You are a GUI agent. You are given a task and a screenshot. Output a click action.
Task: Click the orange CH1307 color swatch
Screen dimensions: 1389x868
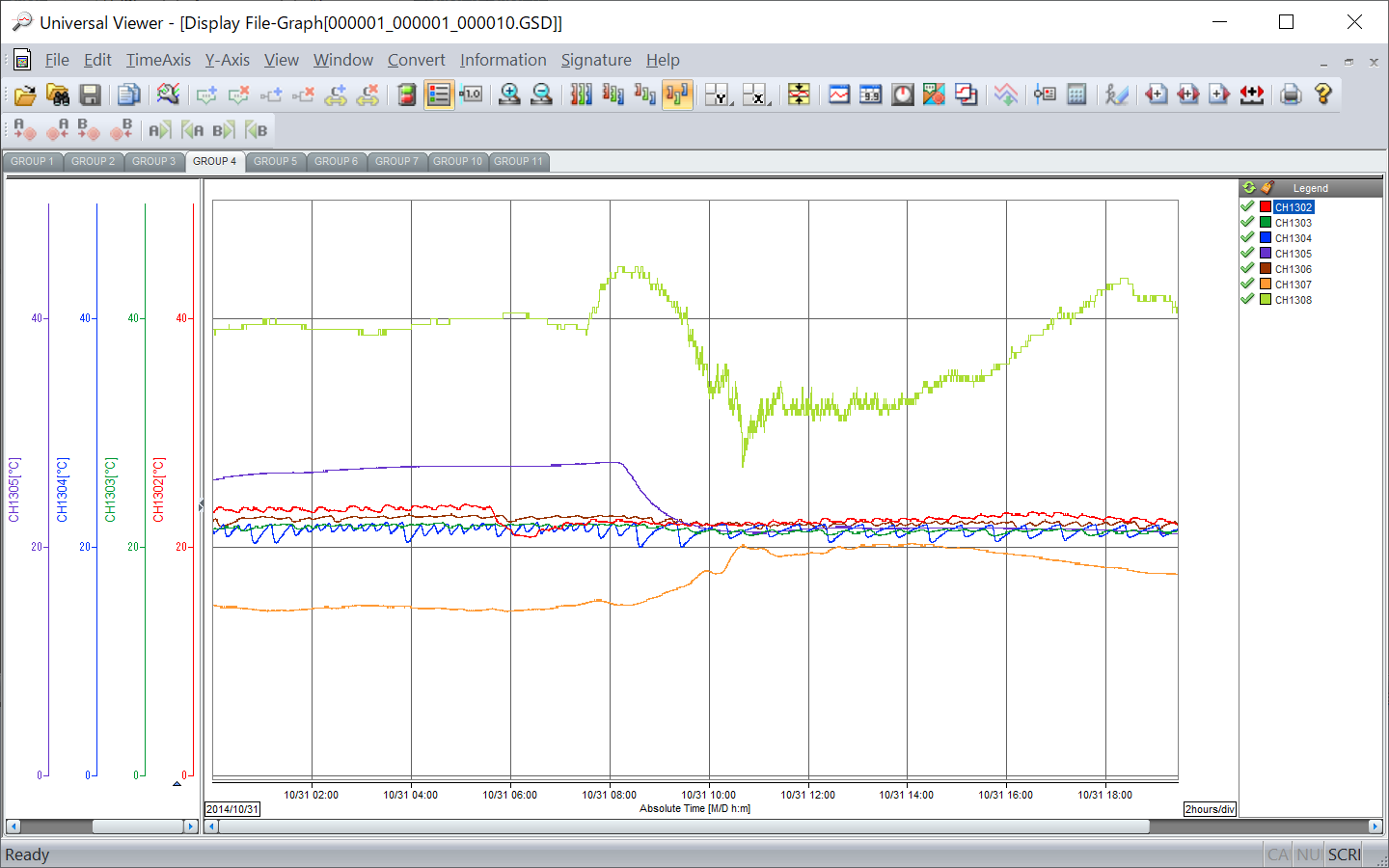coord(1266,285)
